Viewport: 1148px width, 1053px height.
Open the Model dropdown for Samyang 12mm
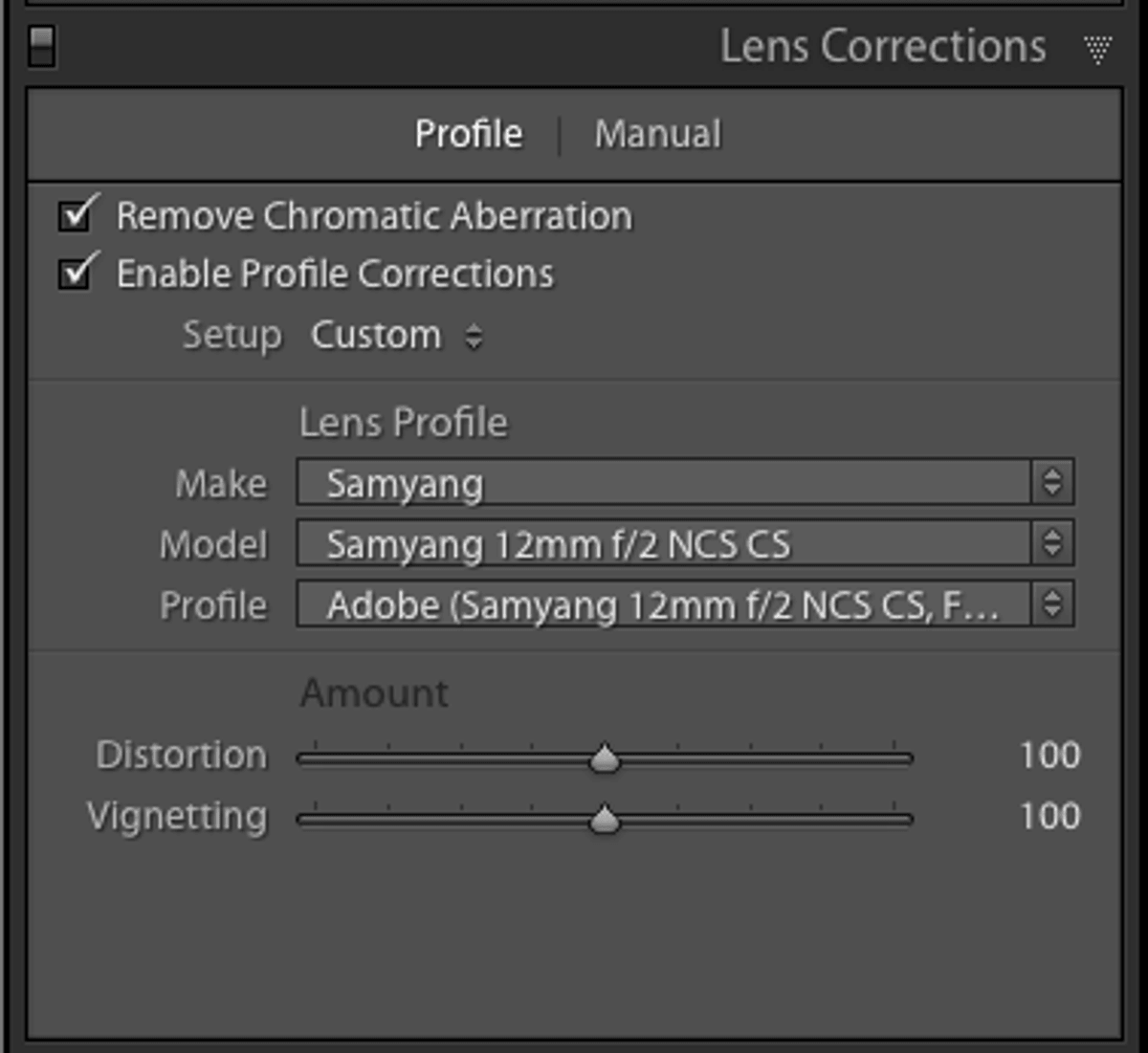coord(685,544)
